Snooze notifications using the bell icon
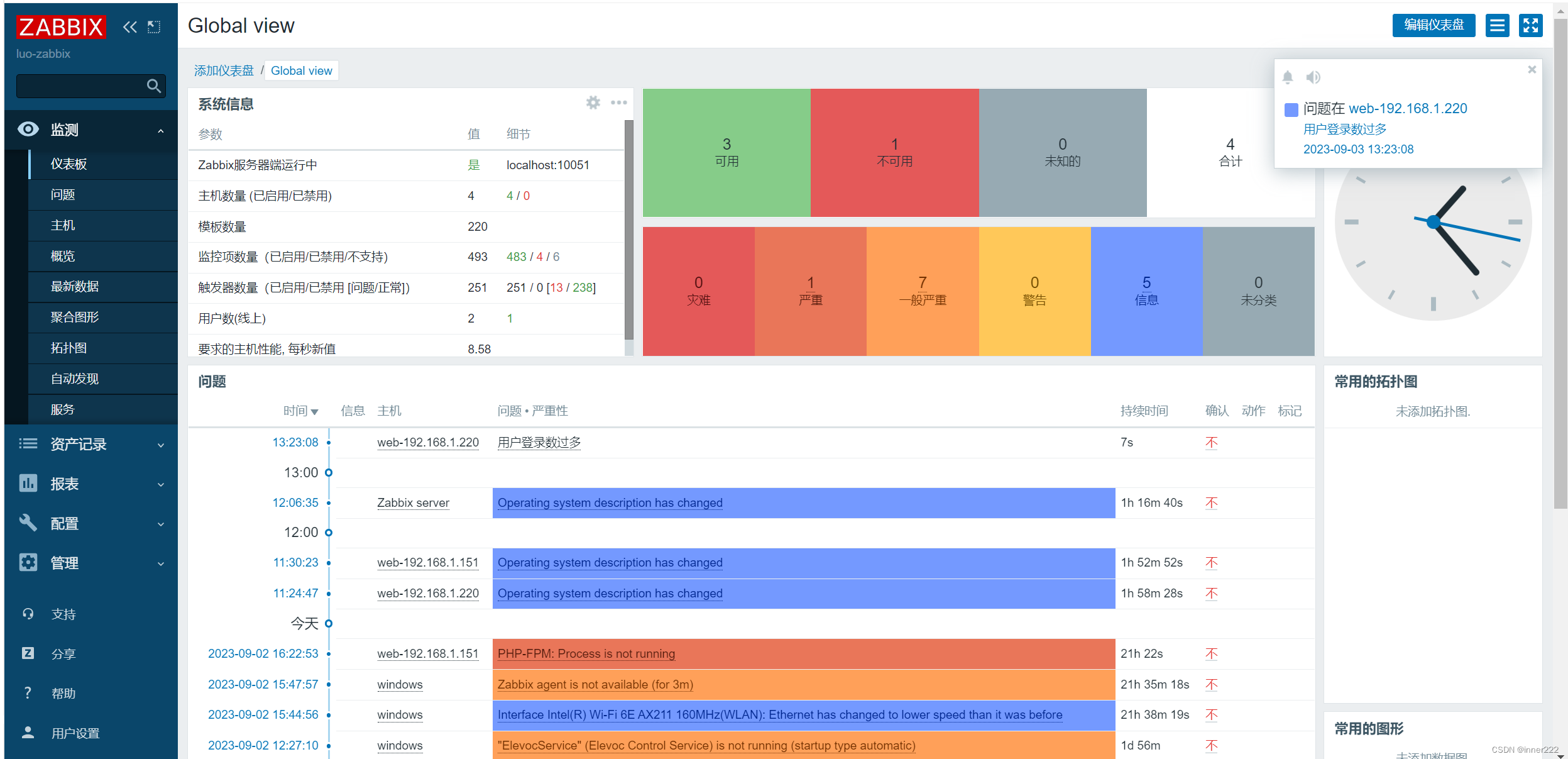The width and height of the screenshot is (1568, 759). click(1288, 77)
